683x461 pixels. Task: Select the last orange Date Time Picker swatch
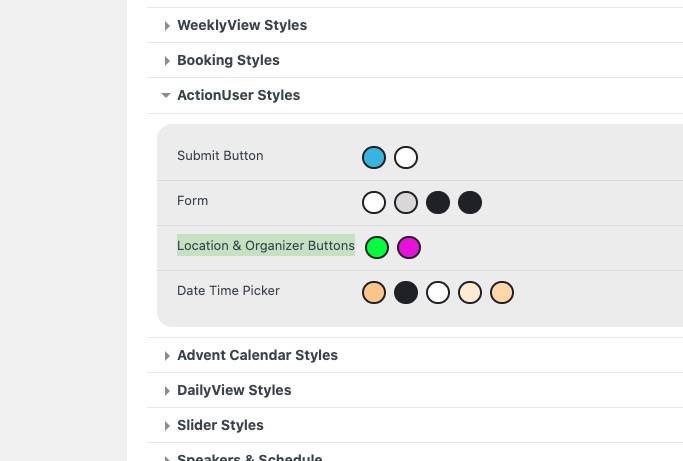[502, 293]
